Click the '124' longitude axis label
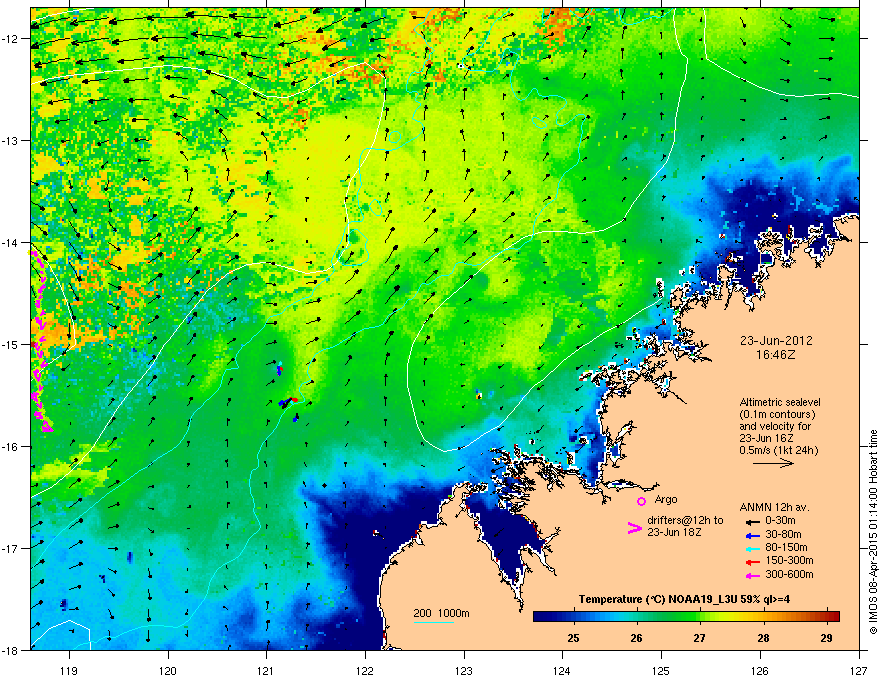 click(x=563, y=670)
